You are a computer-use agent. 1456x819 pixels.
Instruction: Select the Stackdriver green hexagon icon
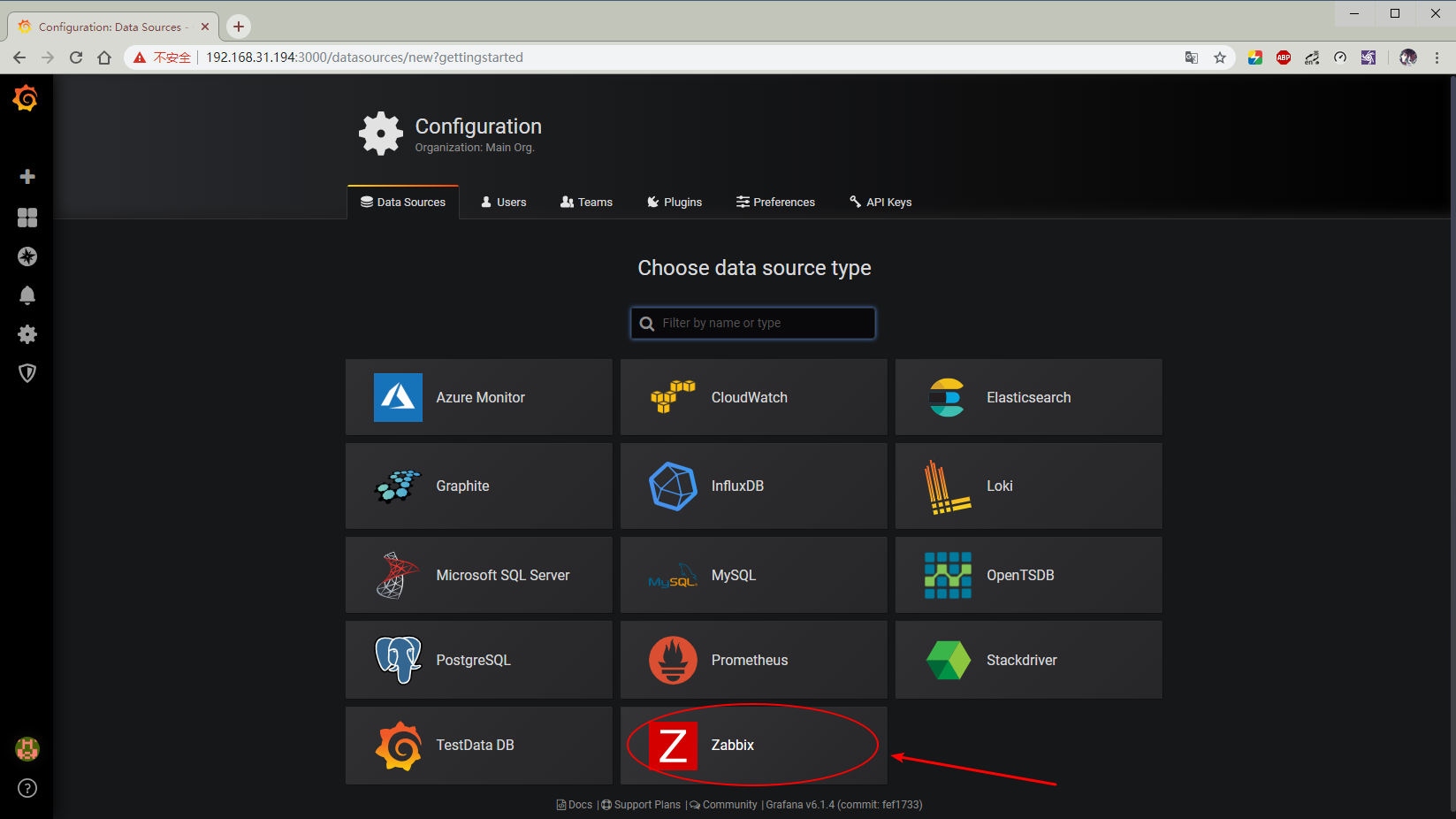coord(948,660)
